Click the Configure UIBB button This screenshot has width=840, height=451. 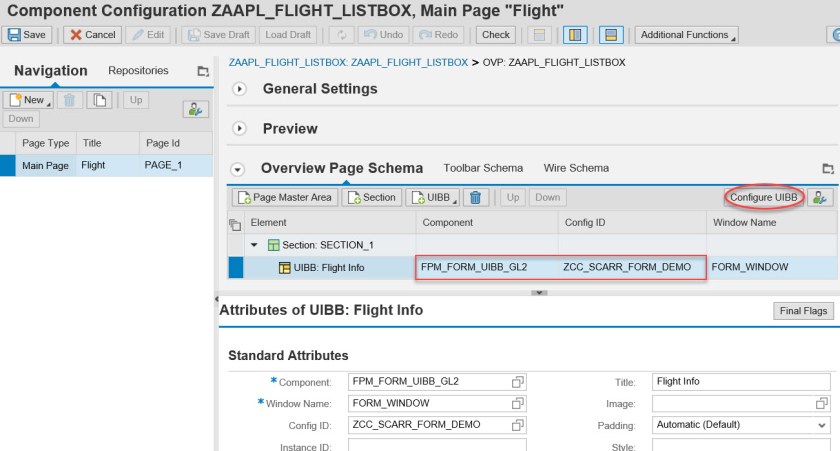(764, 198)
